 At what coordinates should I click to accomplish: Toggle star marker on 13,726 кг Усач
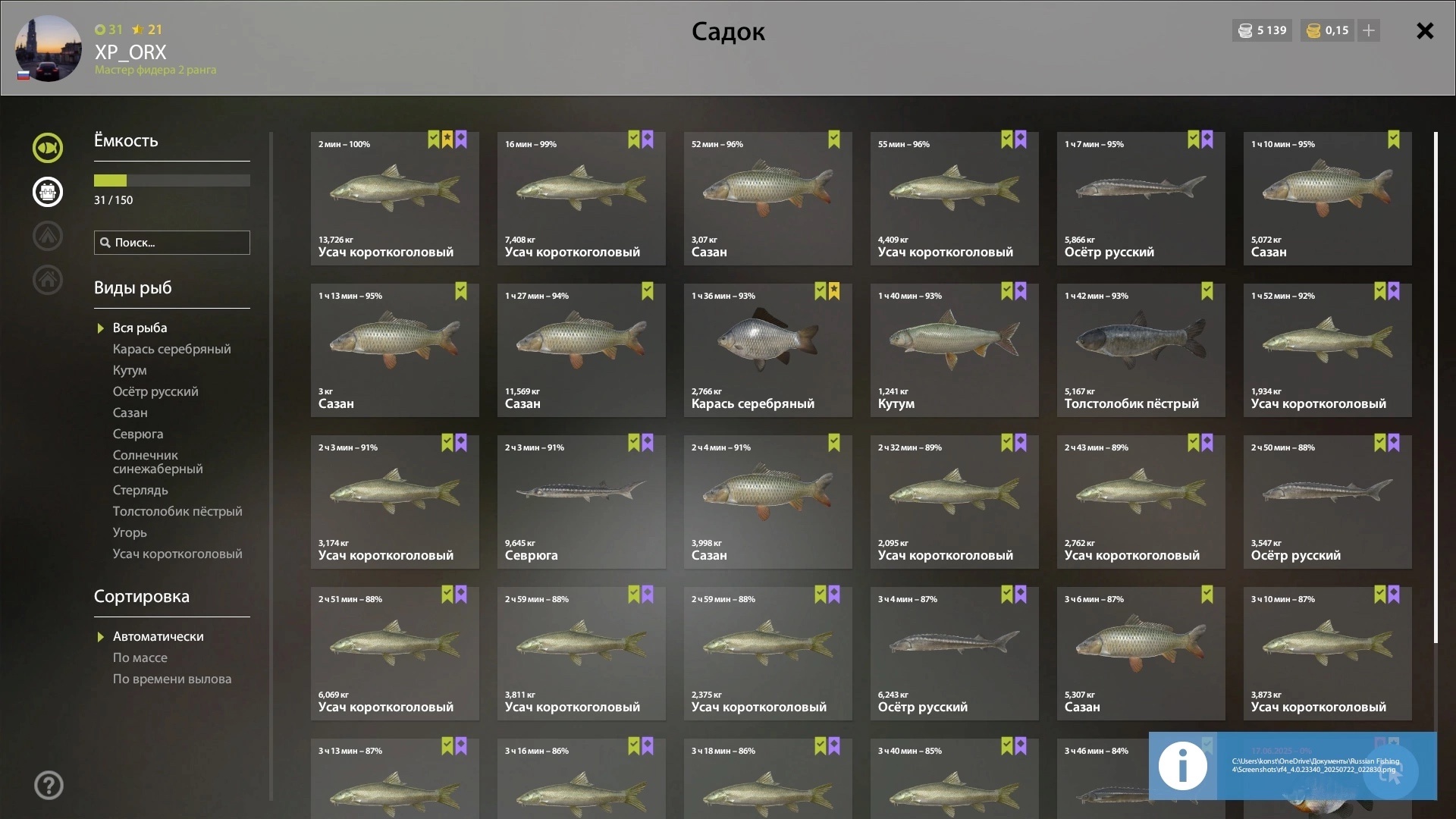point(447,140)
